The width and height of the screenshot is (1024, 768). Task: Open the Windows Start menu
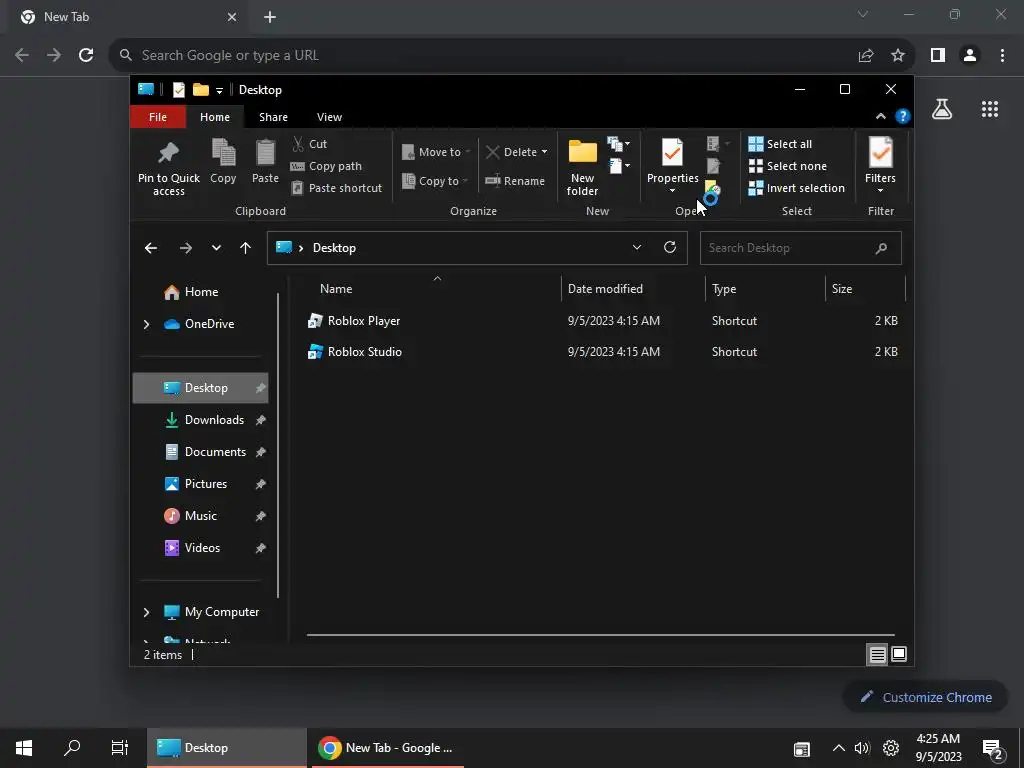24,748
